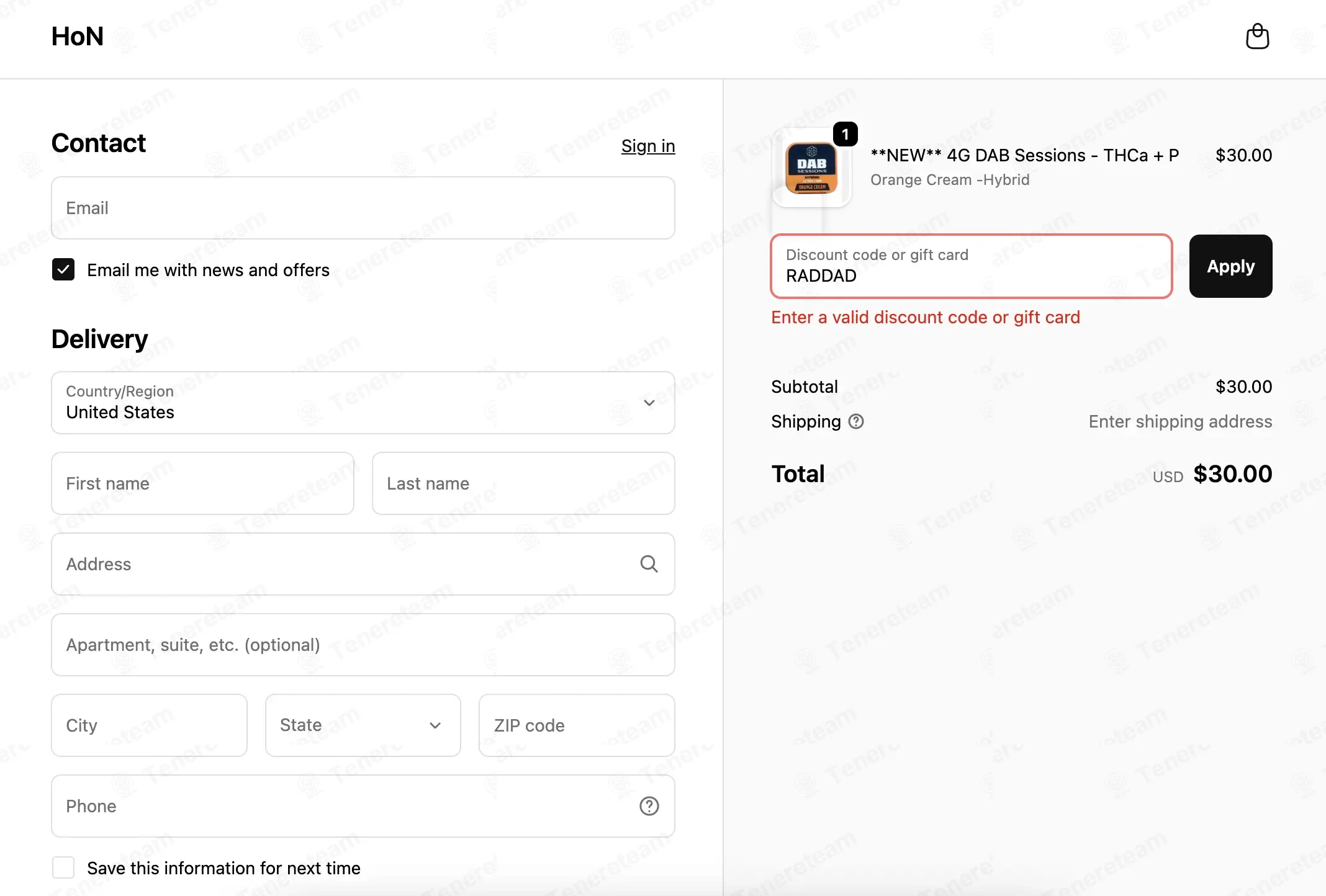The image size is (1326, 896).
Task: Focus the Email input field
Action: pyautogui.click(x=363, y=208)
